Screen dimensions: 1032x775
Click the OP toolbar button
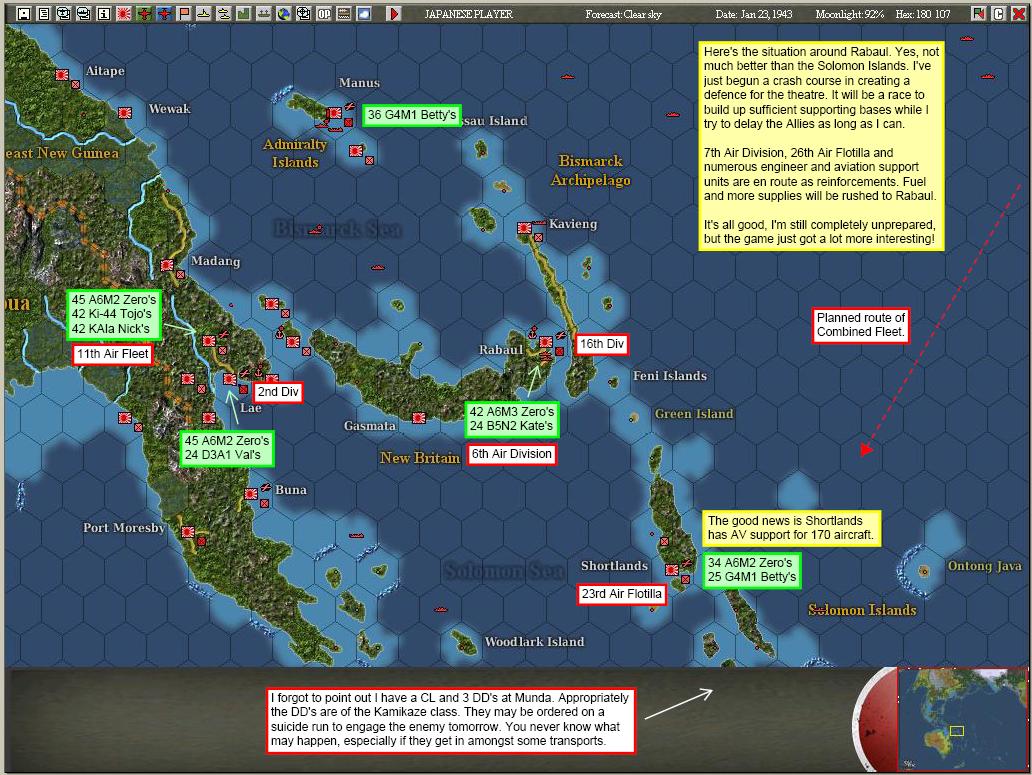click(x=324, y=13)
